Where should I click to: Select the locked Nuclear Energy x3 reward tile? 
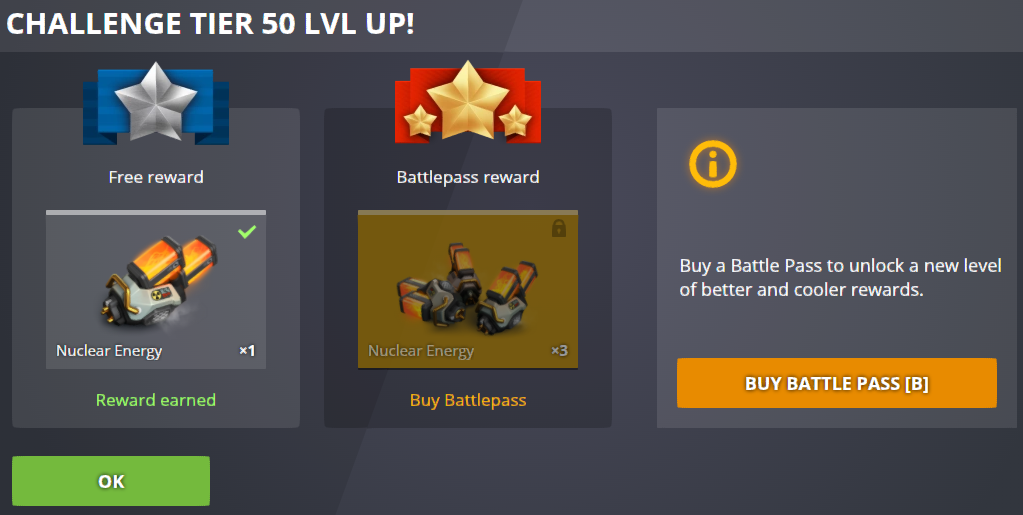(468, 290)
